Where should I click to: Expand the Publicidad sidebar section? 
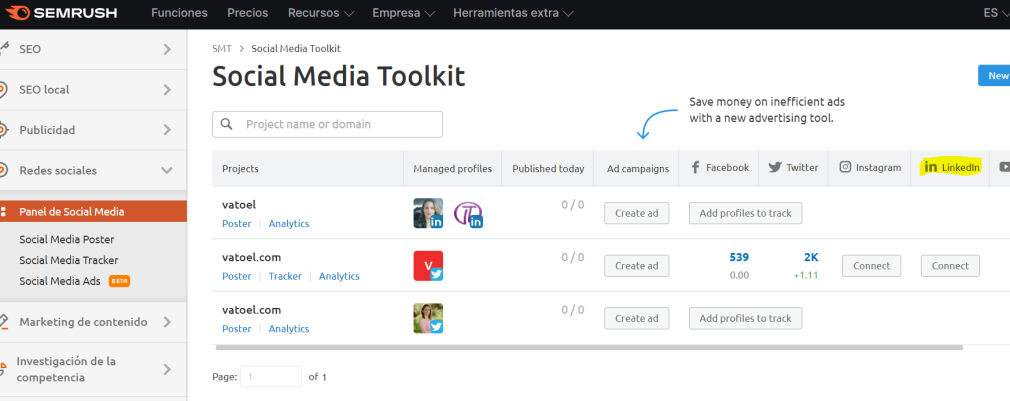[x=93, y=130]
